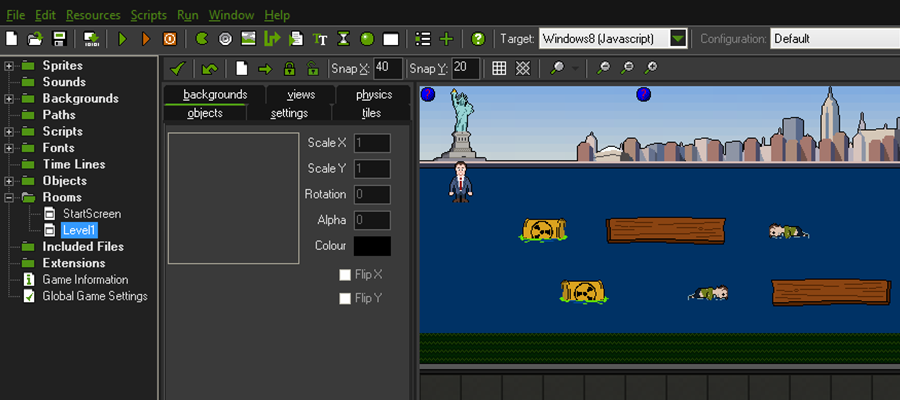Screen dimensions: 900x400
Task: Undo the last room change
Action: (x=209, y=69)
